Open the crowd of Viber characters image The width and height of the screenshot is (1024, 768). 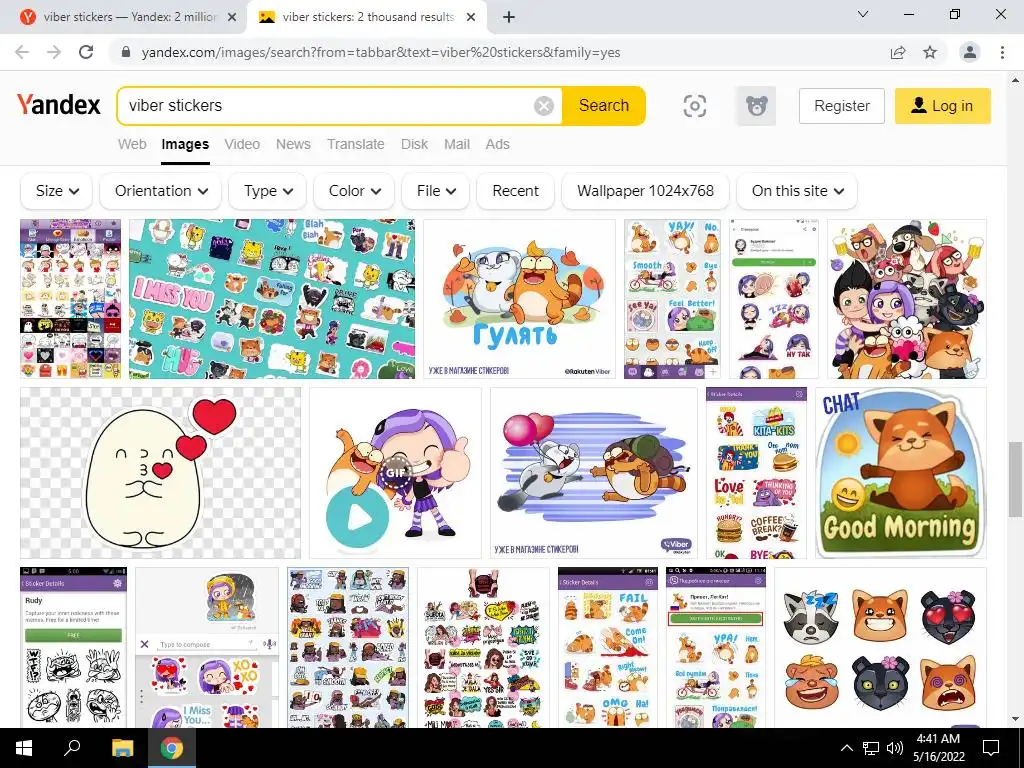point(906,299)
